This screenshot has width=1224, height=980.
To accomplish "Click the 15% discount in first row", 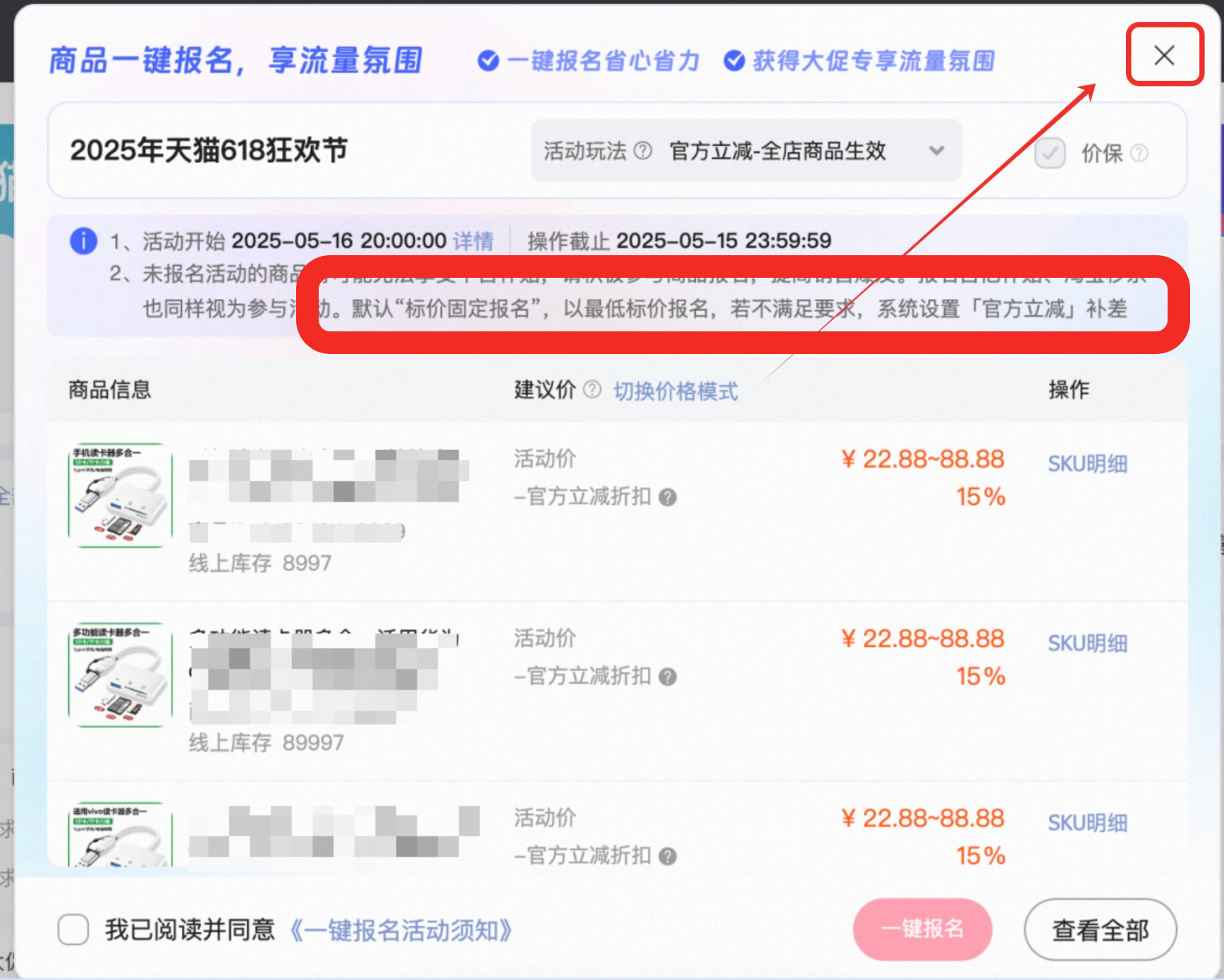I will (x=981, y=497).
